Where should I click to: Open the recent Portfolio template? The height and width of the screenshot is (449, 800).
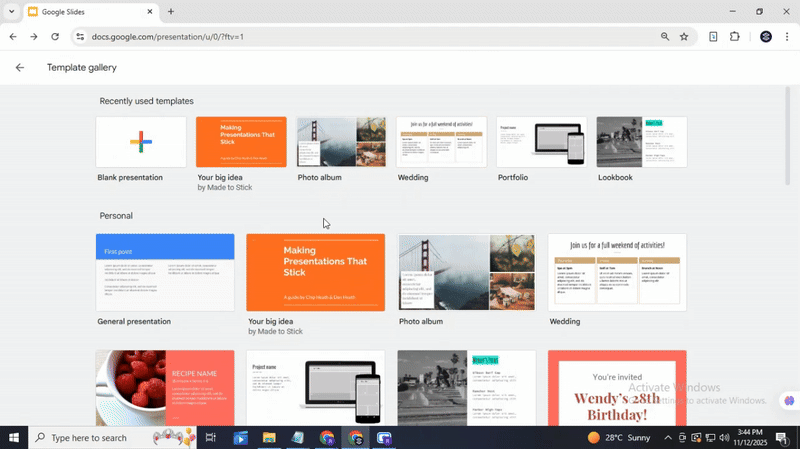[x=541, y=142]
